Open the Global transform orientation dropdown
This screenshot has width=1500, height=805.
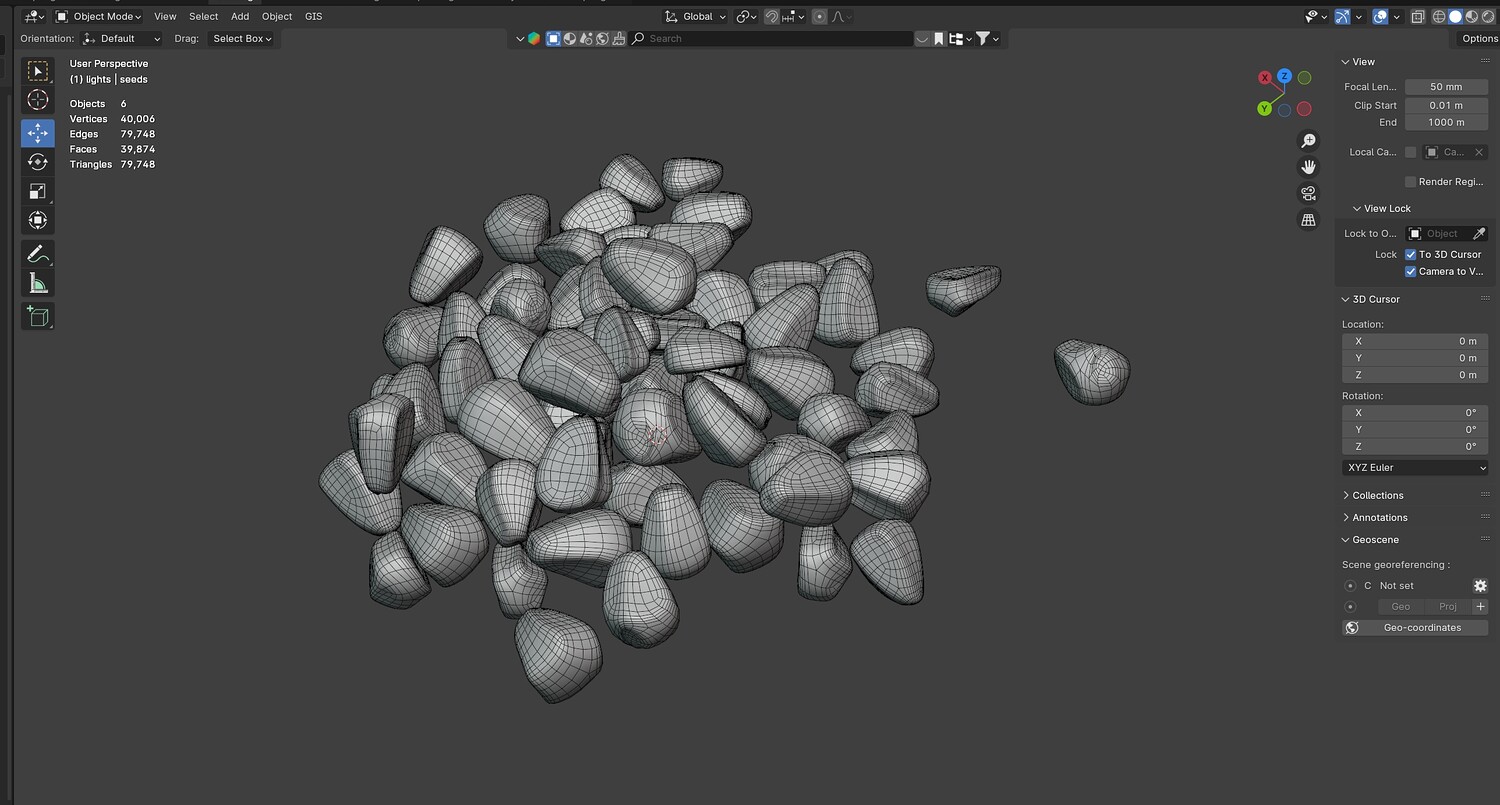[696, 16]
